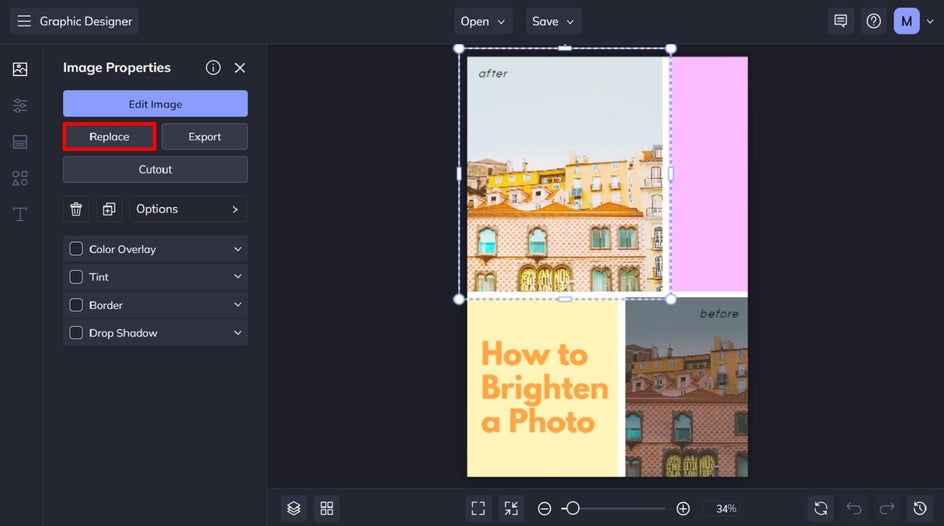
Task: Expand the Border section chevron
Action: point(237,305)
